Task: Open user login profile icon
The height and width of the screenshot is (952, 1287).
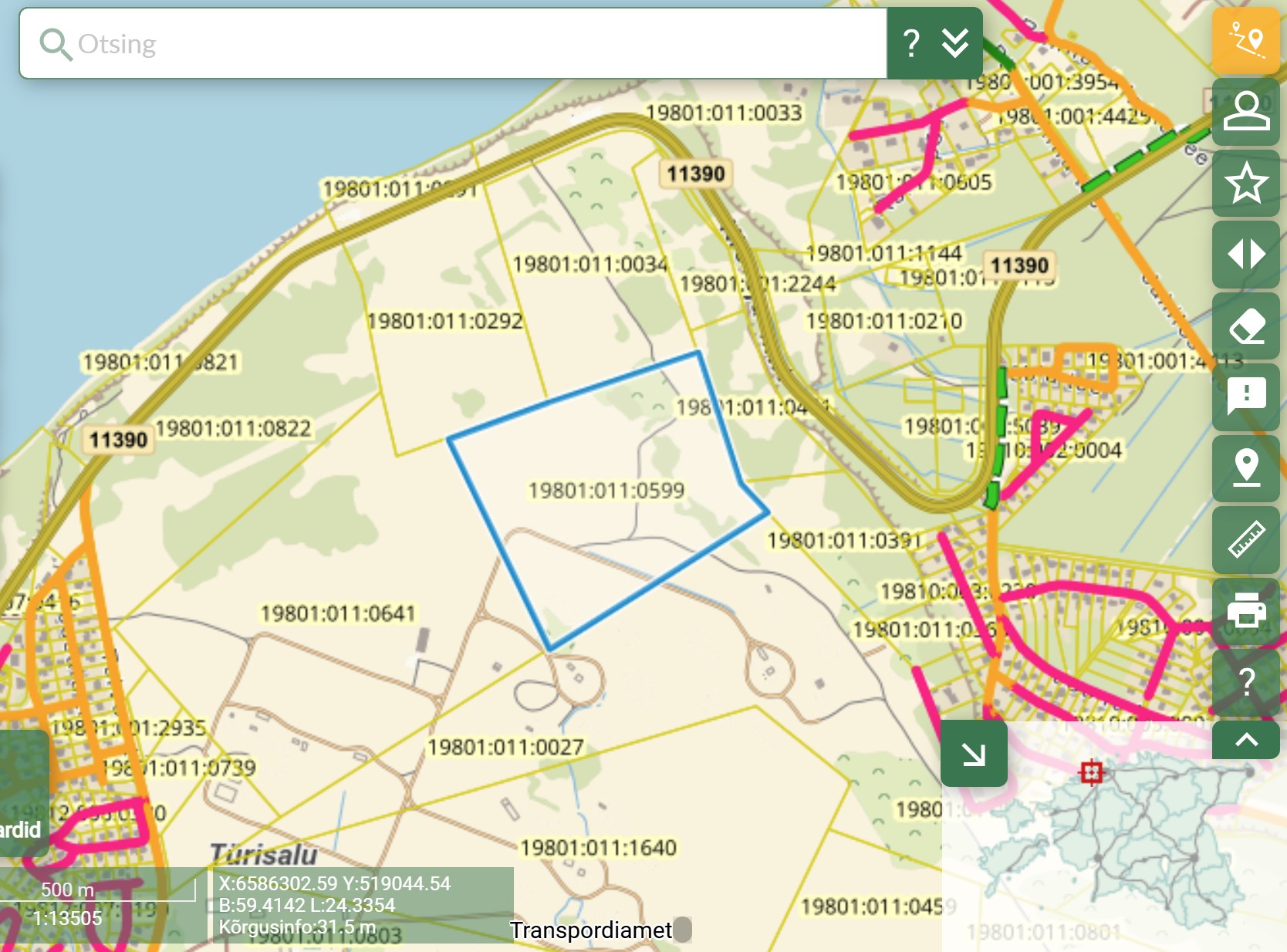Action: click(x=1246, y=112)
